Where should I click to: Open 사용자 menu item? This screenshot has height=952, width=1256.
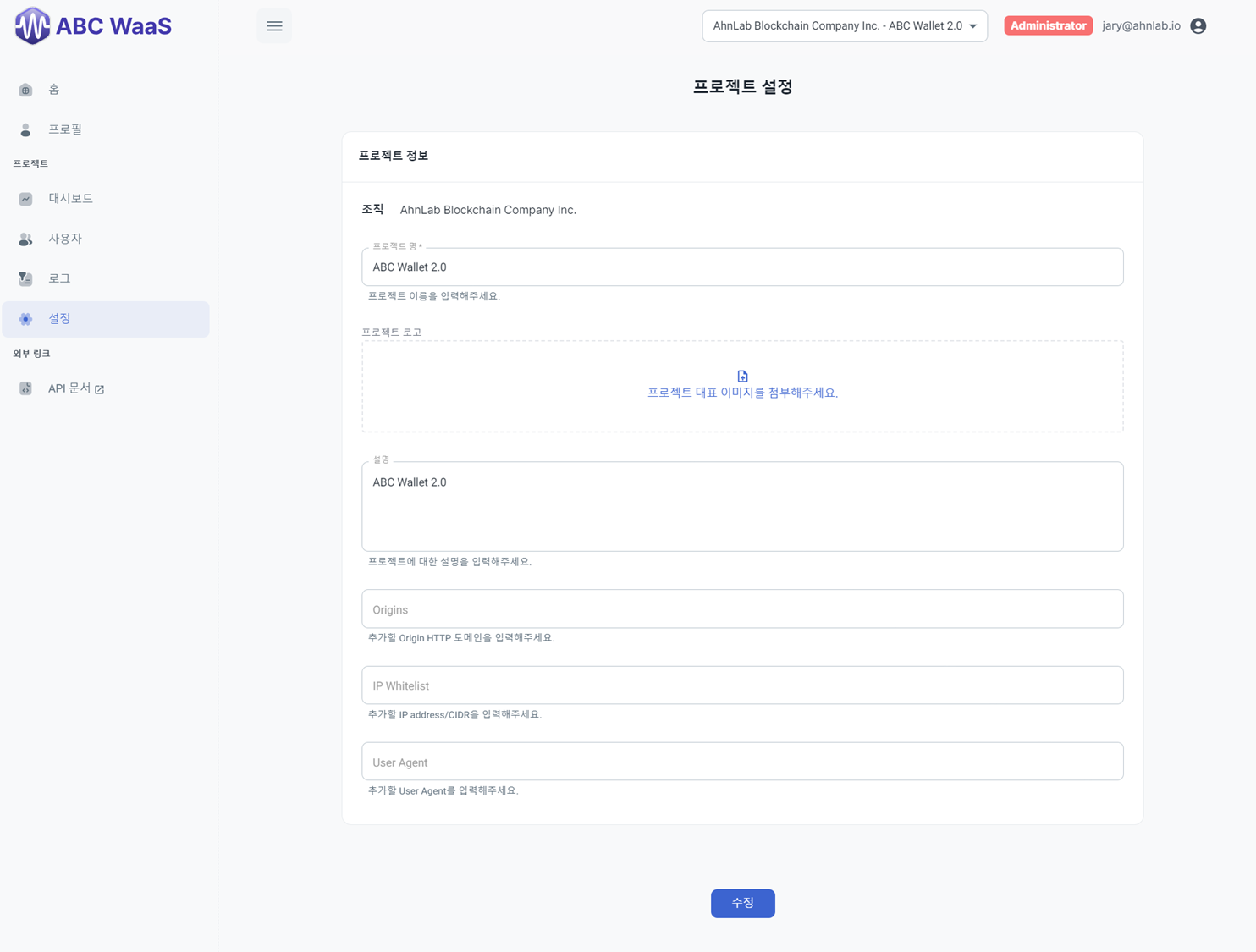point(106,239)
